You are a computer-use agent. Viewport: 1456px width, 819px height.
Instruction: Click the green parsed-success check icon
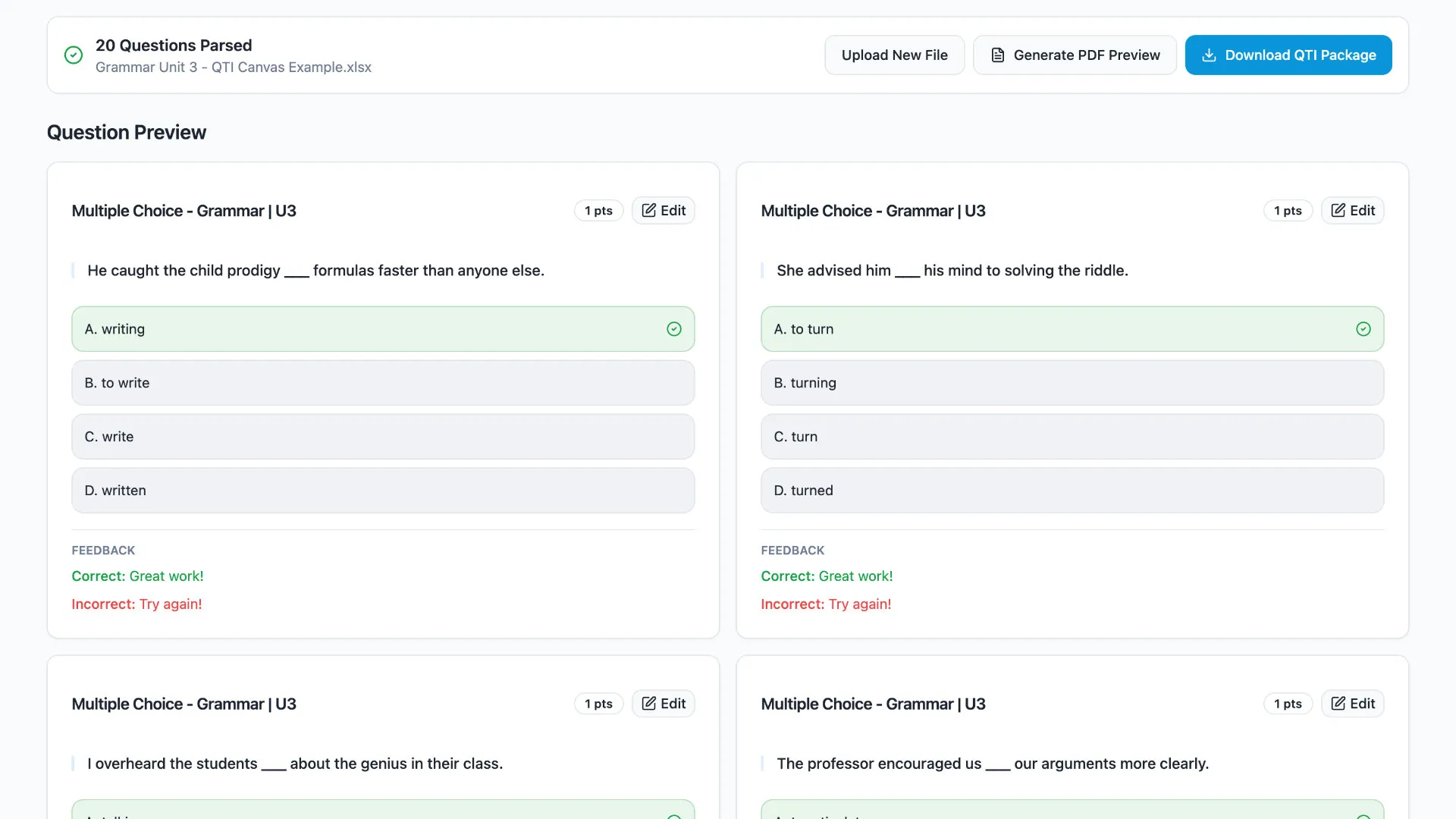[74, 55]
